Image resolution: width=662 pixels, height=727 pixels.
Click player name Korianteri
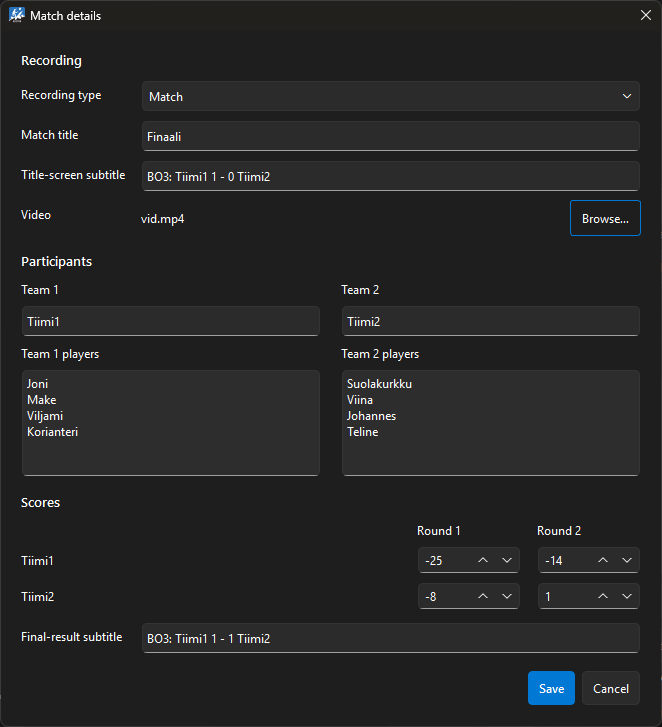(52, 432)
